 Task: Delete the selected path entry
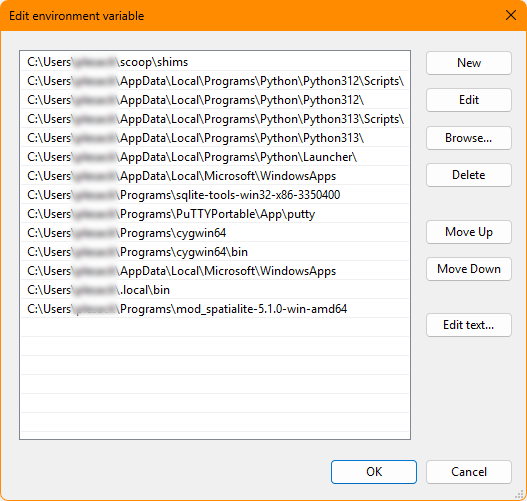[x=469, y=175]
